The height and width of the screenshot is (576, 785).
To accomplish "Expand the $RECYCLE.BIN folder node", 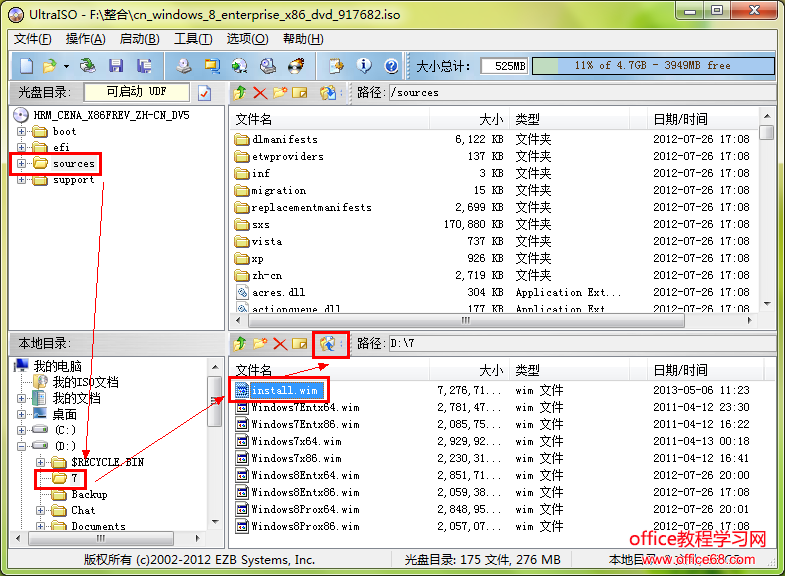I will (x=40, y=462).
